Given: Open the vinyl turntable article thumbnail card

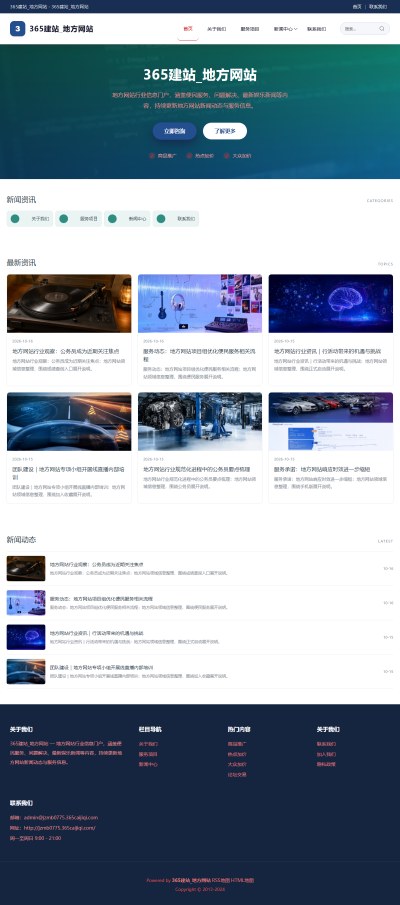Looking at the screenshot, I should coord(69,304).
